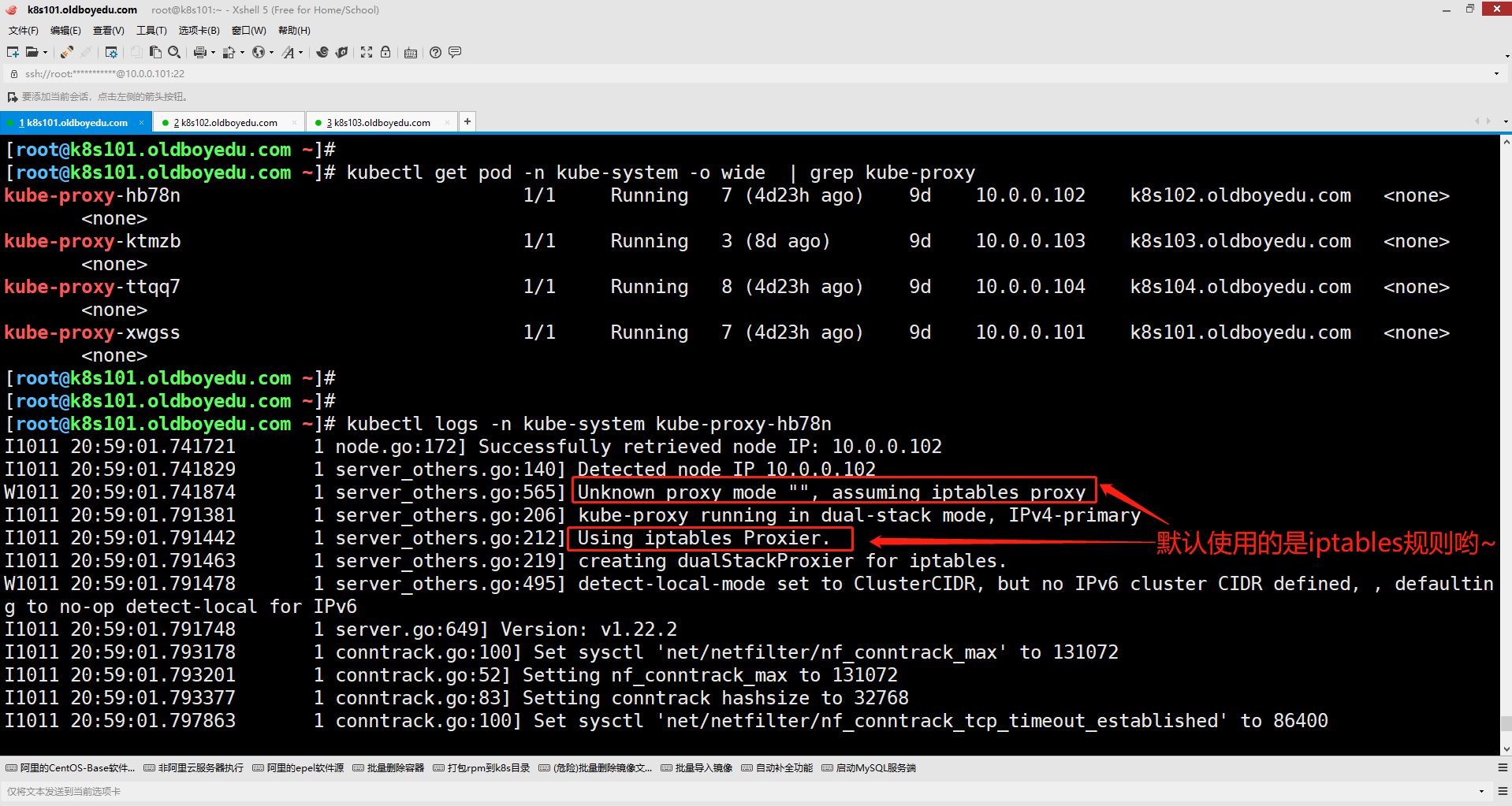Click the Help question mark icon
Screen dimensions: 1512x806
[435, 52]
